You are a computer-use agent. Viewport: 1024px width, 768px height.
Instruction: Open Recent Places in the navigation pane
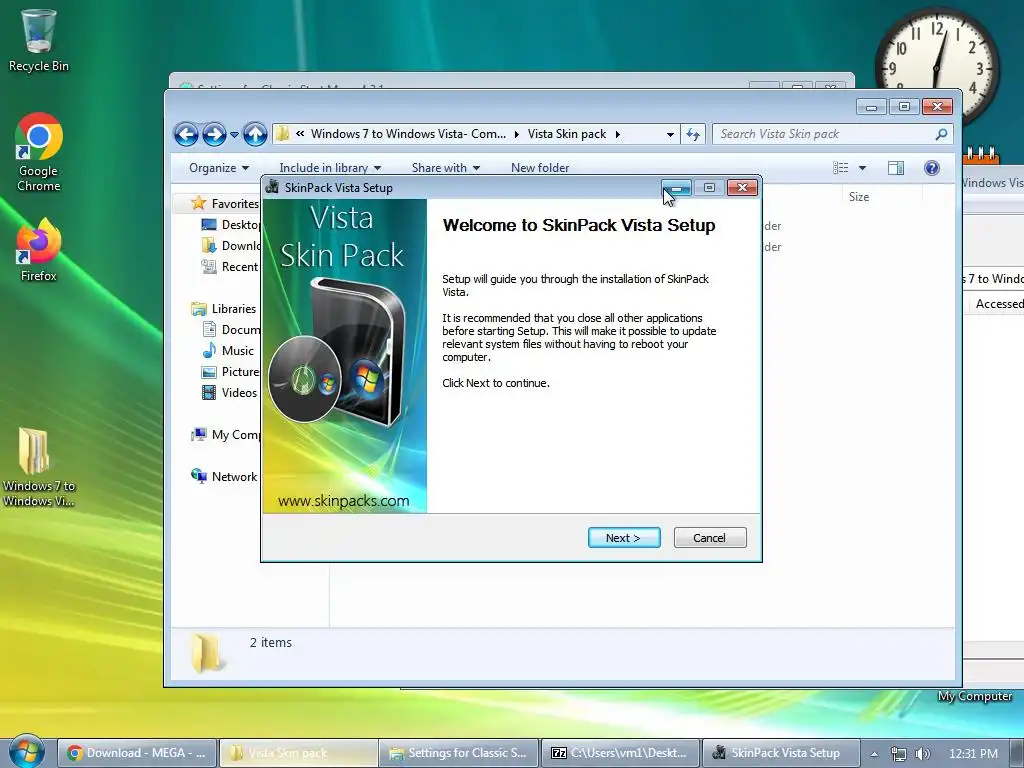click(x=231, y=266)
